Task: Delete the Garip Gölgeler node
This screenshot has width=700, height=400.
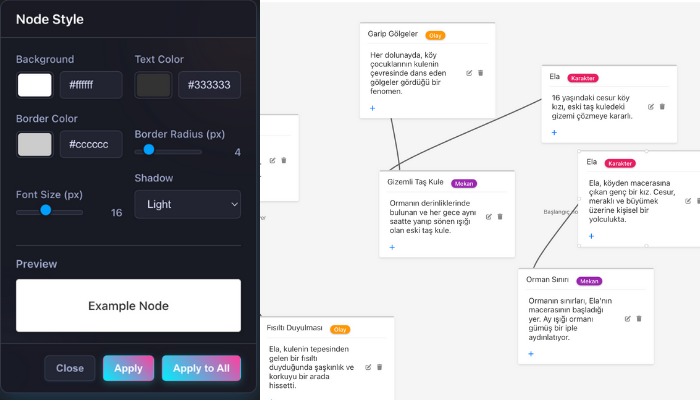Action: 480,73
